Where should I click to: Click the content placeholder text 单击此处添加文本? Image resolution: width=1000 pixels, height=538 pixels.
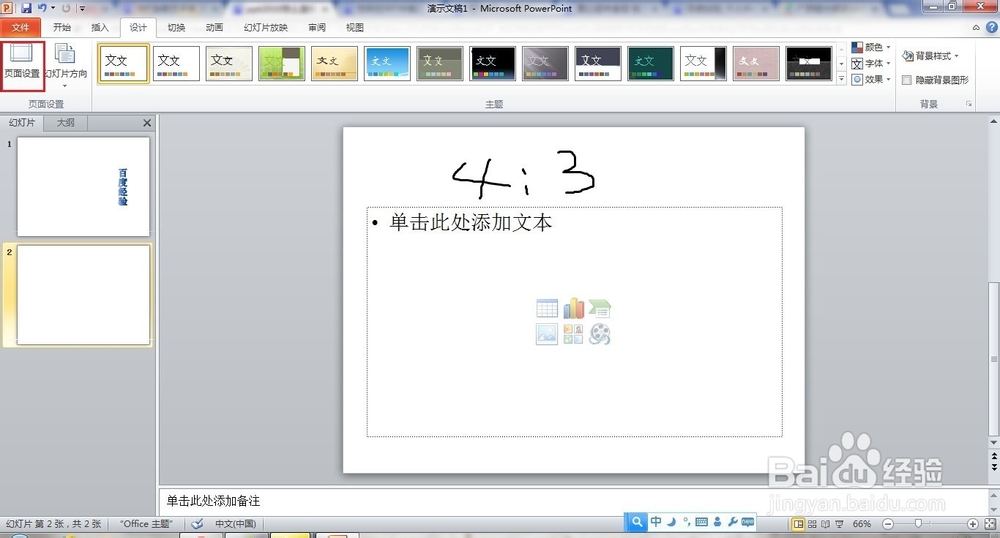471,222
